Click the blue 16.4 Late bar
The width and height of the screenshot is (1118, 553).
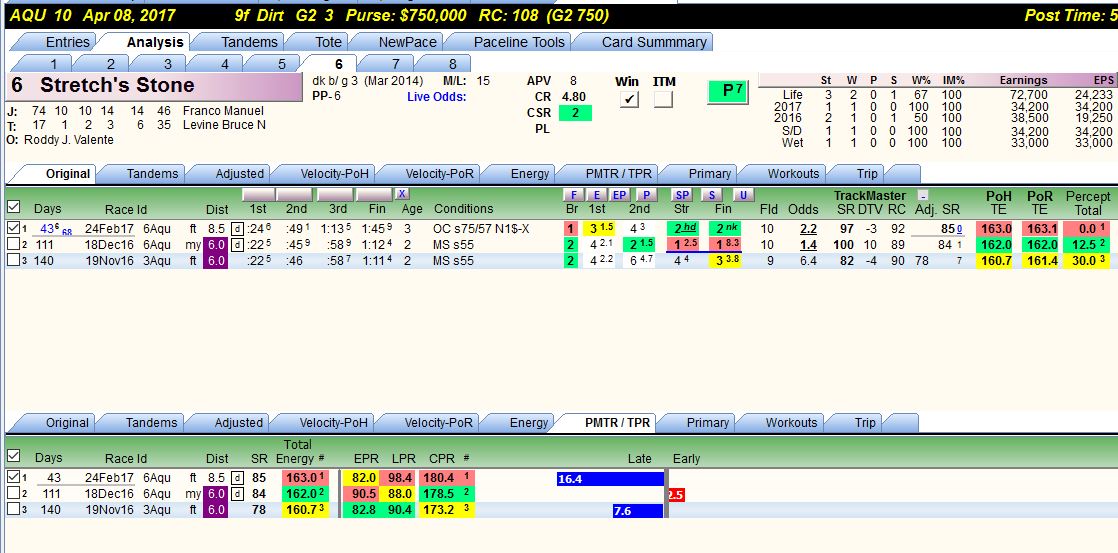(610, 479)
